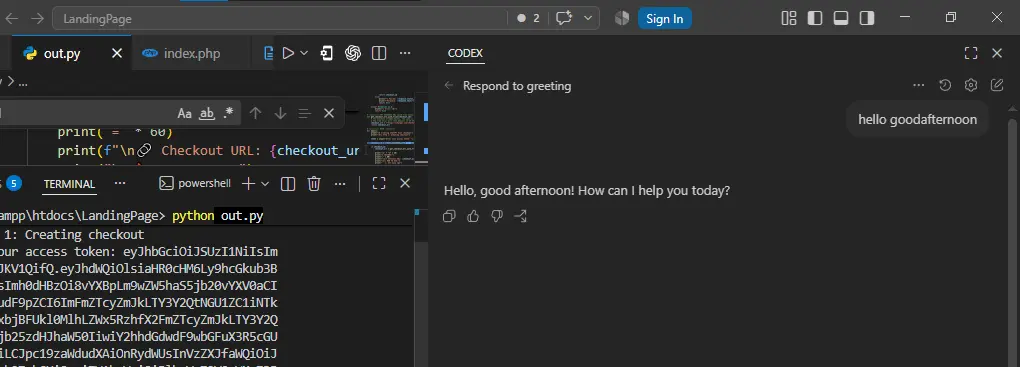Give thumbs down to Codex response
The width and height of the screenshot is (1020, 367).
(x=497, y=216)
